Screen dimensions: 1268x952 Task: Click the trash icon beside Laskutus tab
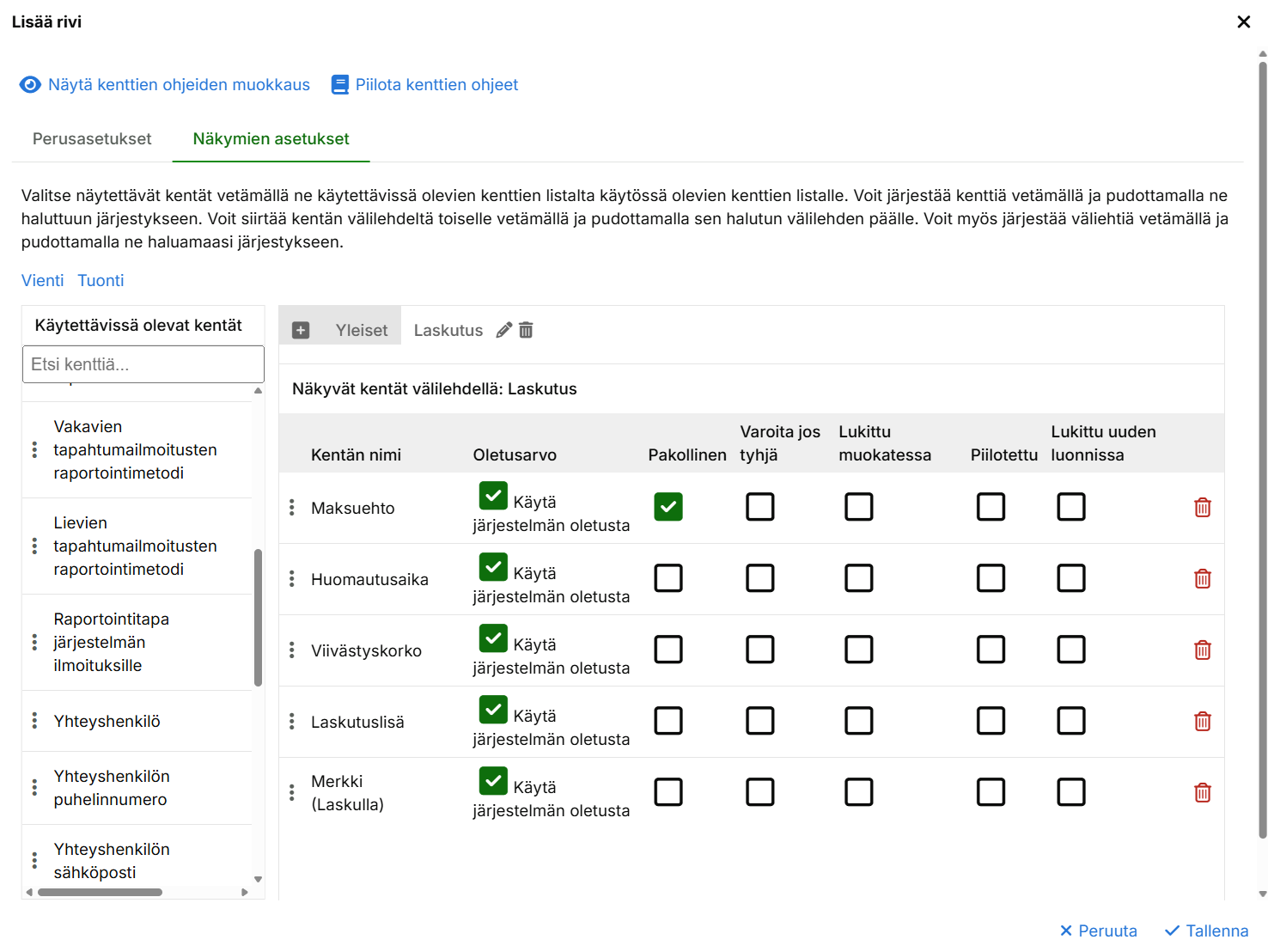coord(526,330)
